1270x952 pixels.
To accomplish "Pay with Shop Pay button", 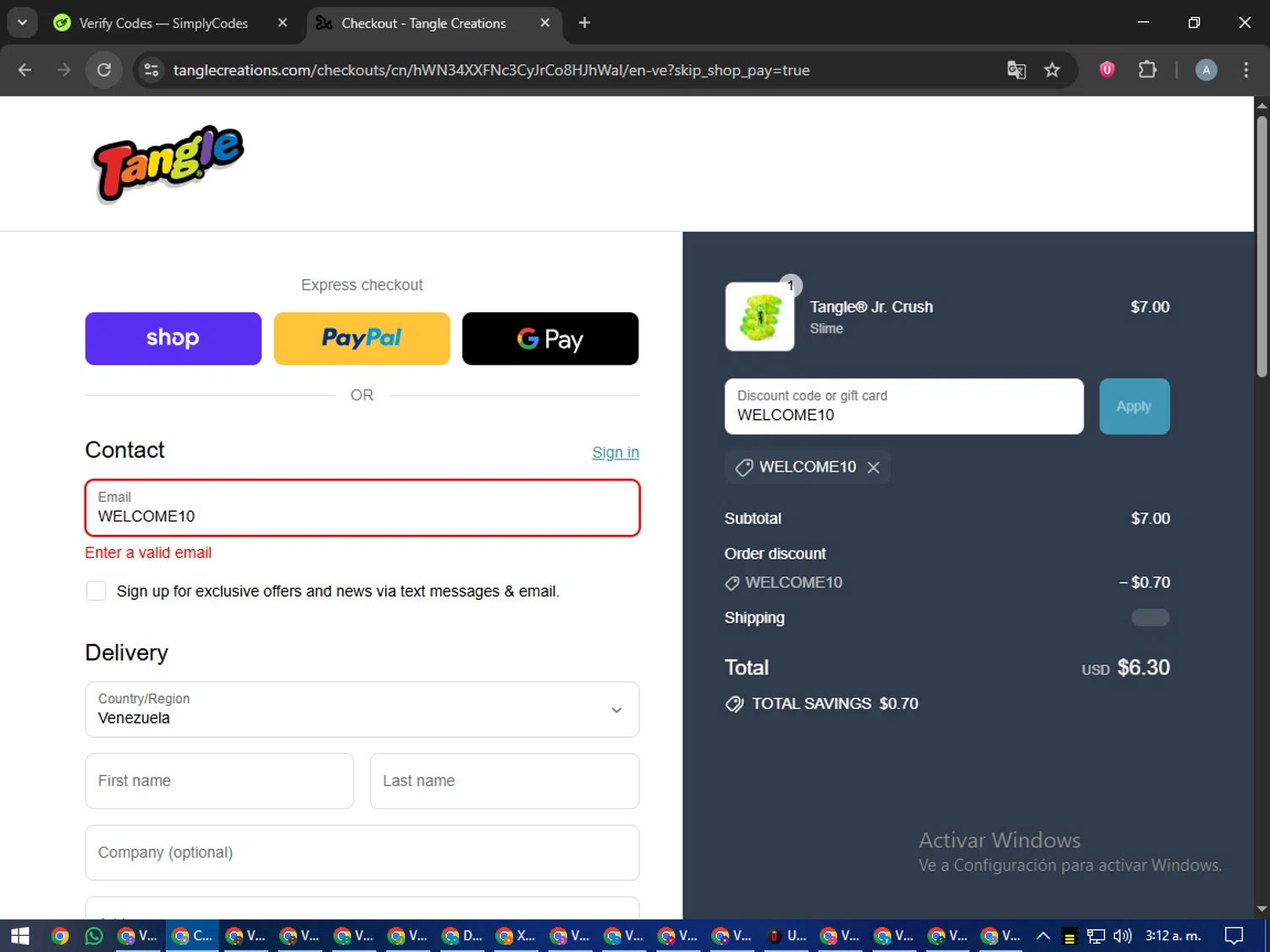I will [x=174, y=338].
